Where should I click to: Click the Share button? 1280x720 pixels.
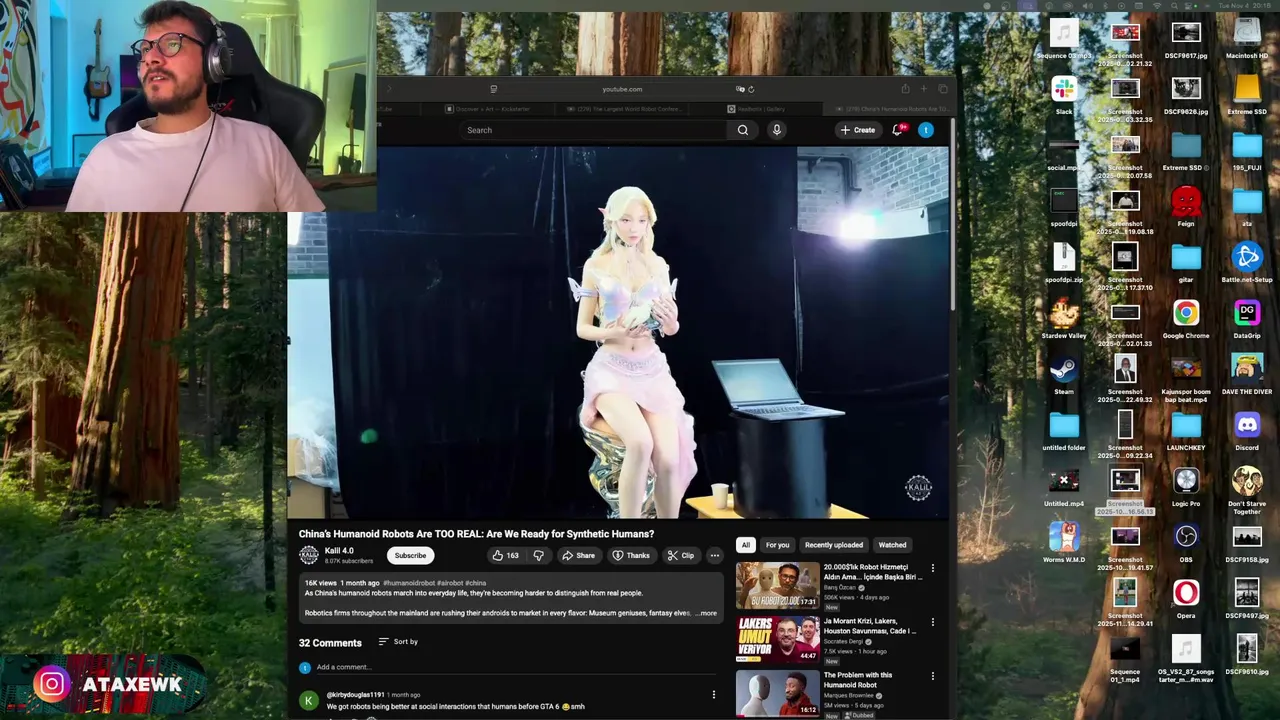pos(578,555)
